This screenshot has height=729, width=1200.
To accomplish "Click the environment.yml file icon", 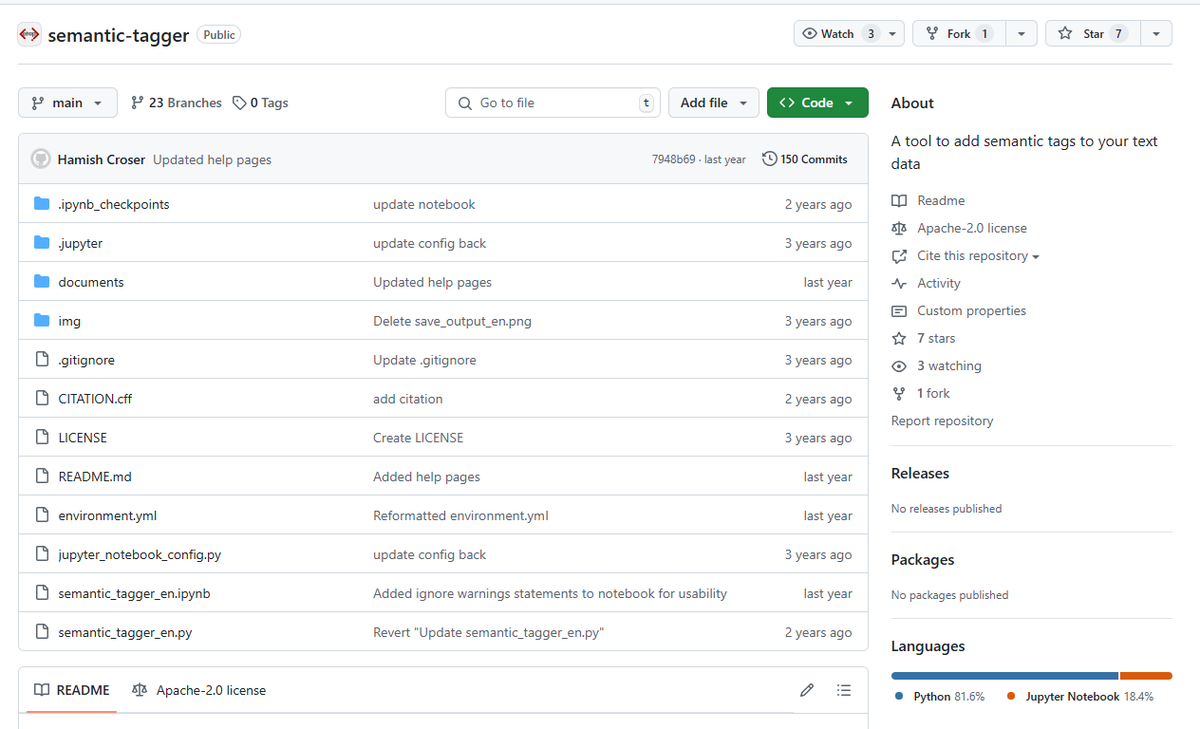I will coord(42,515).
